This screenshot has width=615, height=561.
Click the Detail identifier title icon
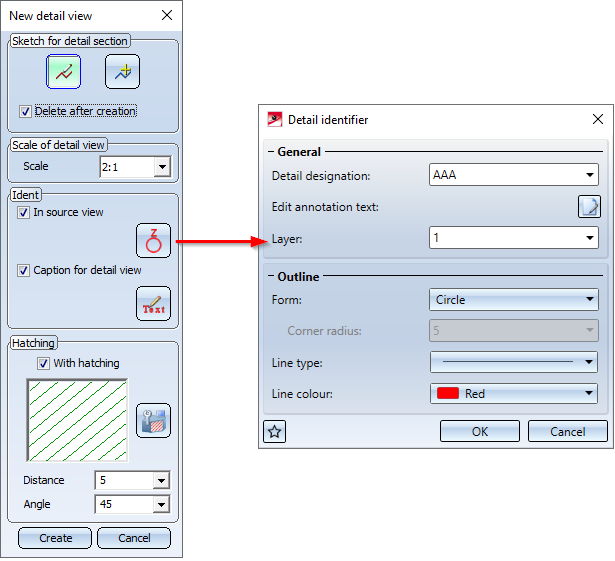click(275, 119)
